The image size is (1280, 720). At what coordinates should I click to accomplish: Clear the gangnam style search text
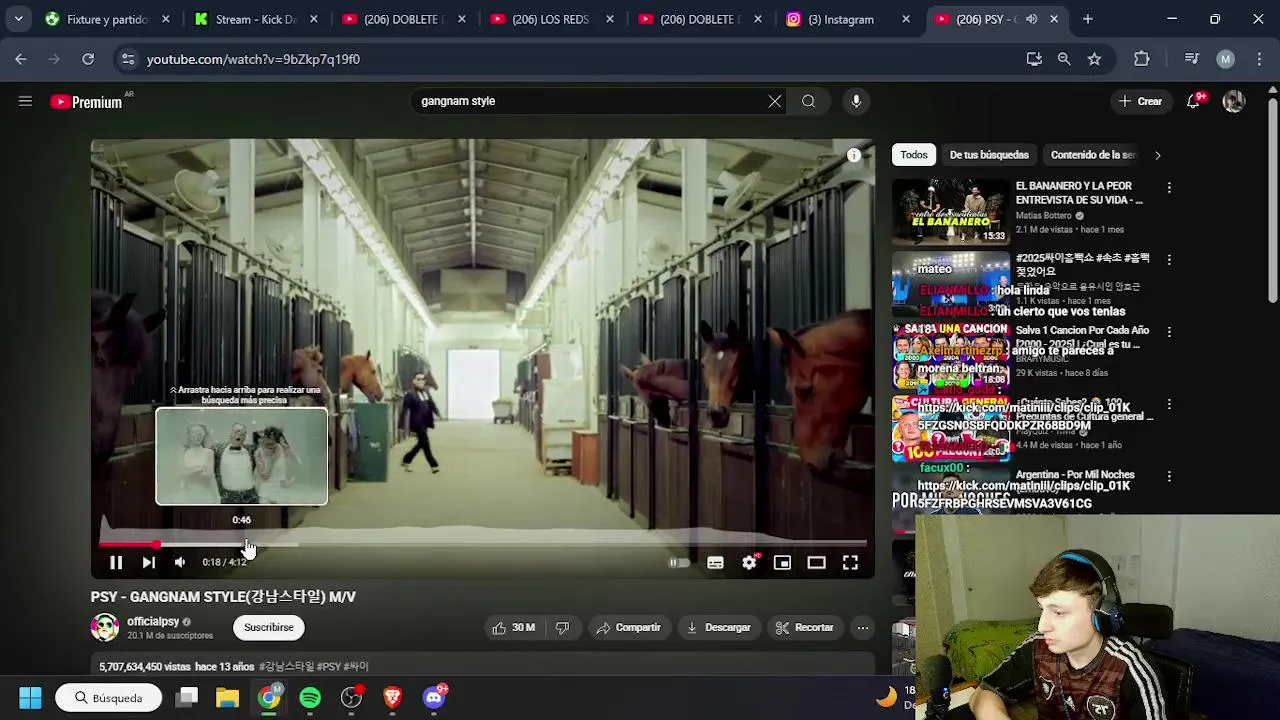pyautogui.click(x=775, y=101)
